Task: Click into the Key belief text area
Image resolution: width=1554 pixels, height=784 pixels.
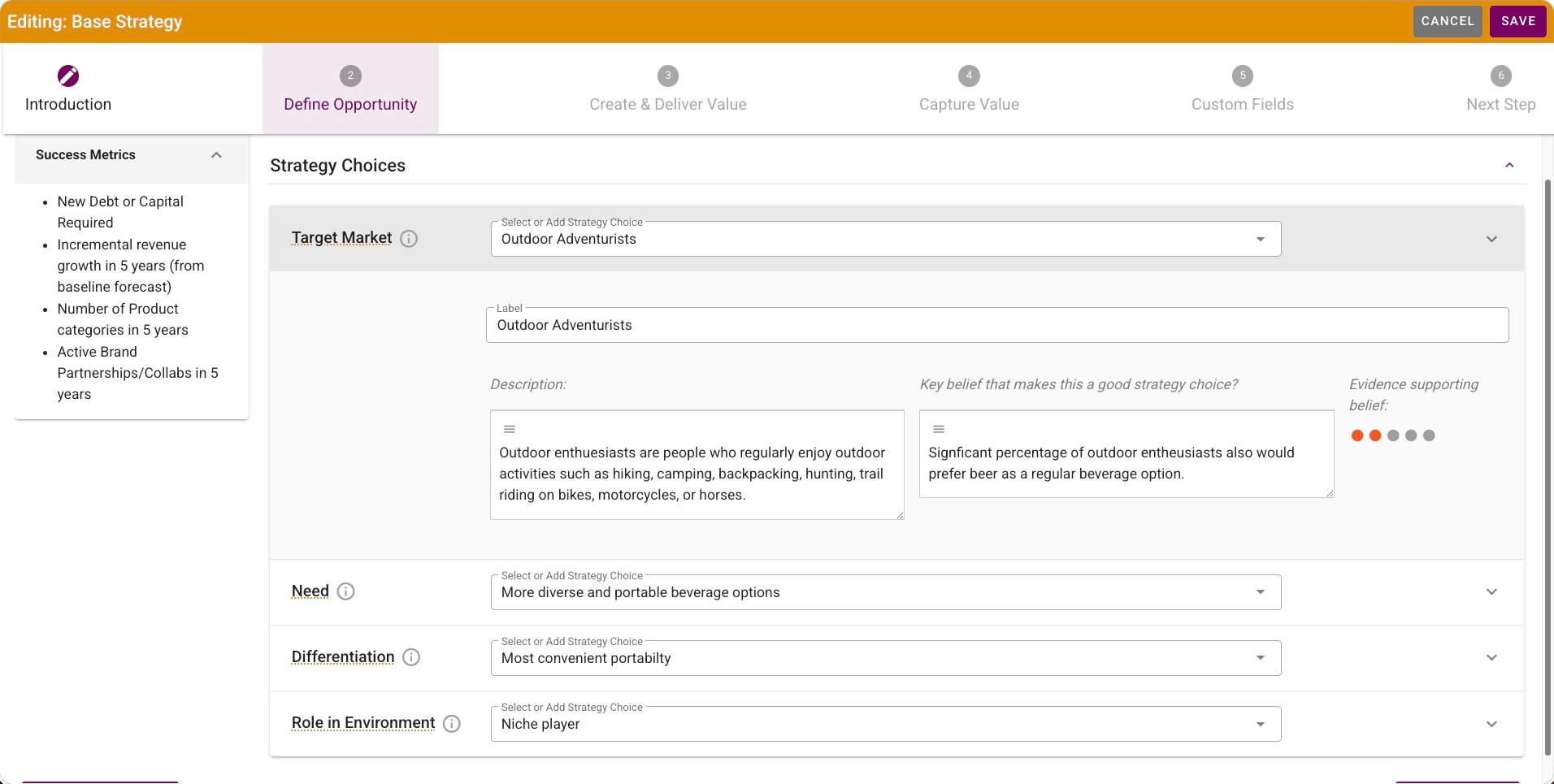Action: tap(1126, 454)
